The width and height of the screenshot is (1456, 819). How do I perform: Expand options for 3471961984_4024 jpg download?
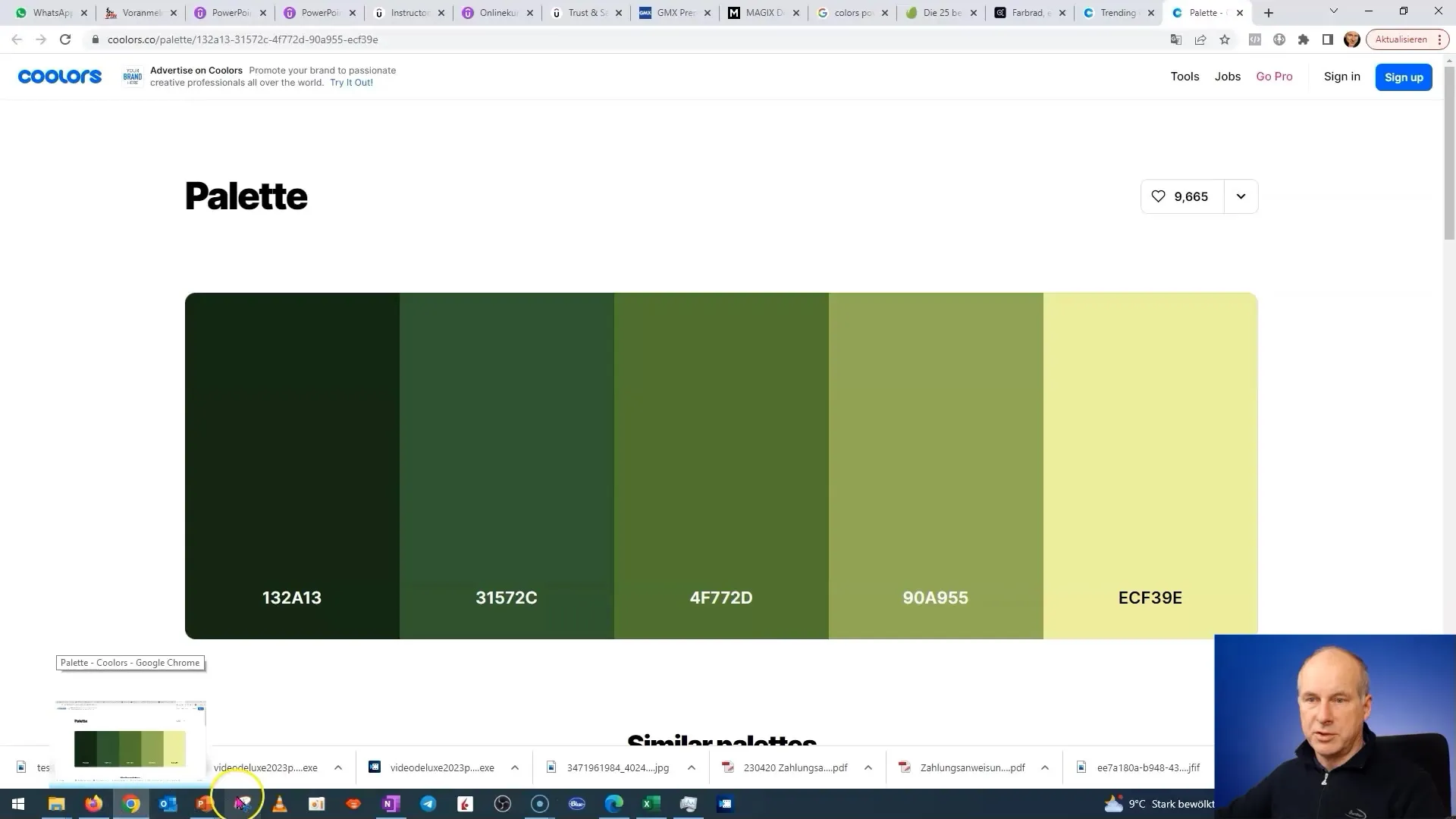click(692, 767)
